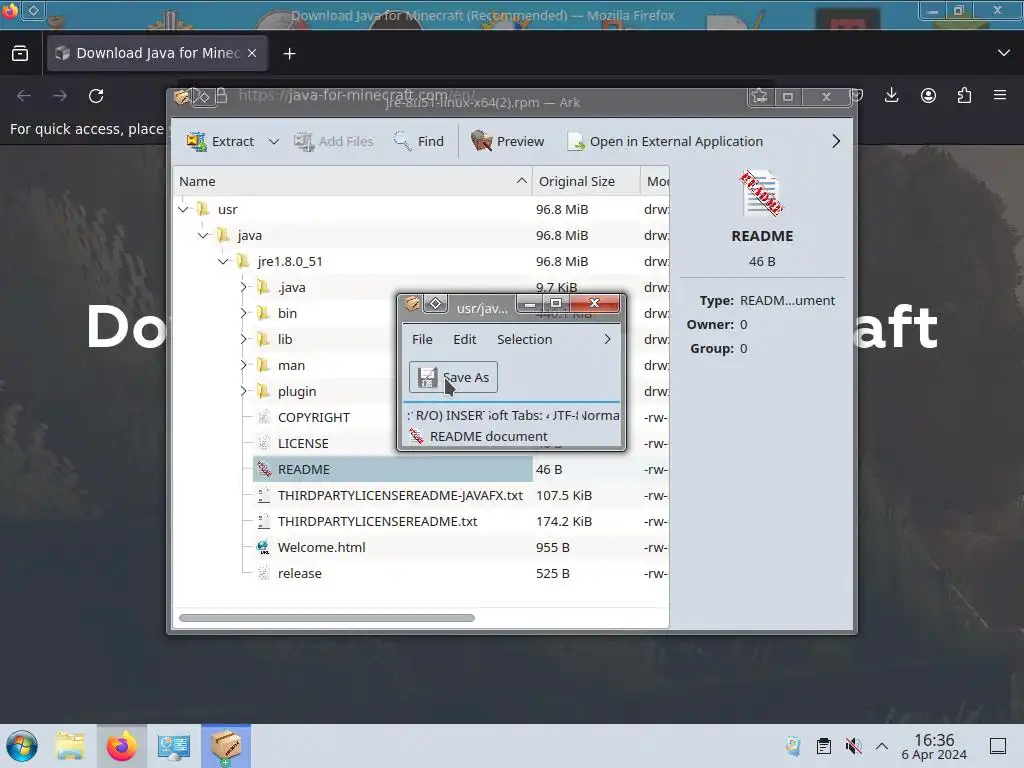The image size is (1024, 768).
Task: Reload the page in Firefox
Action: [96, 96]
